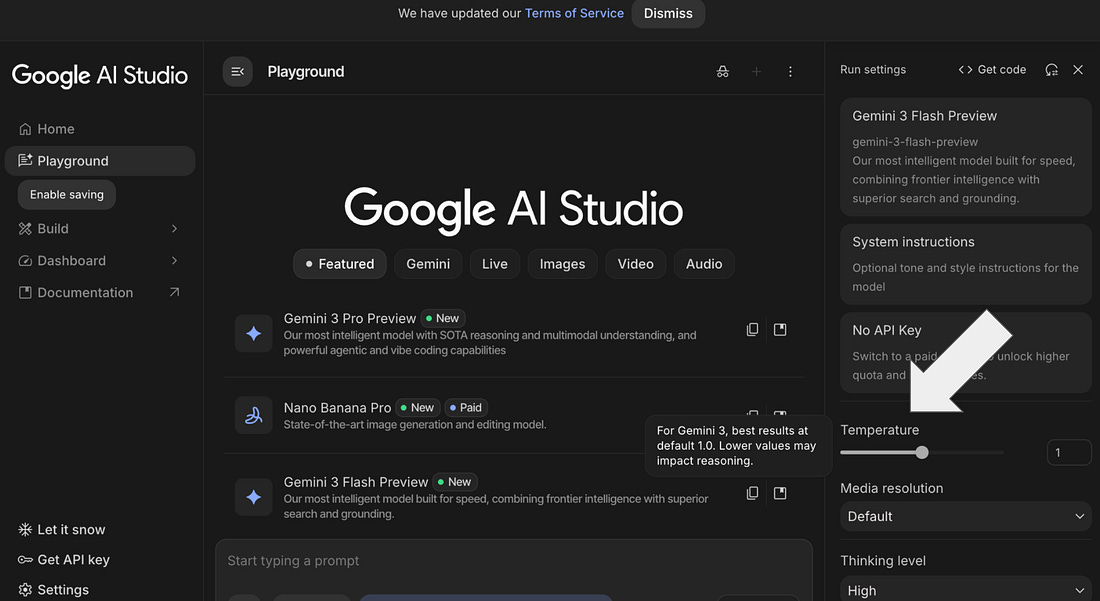Select the Video filter tab
Image resolution: width=1100 pixels, height=601 pixels.
click(x=636, y=264)
